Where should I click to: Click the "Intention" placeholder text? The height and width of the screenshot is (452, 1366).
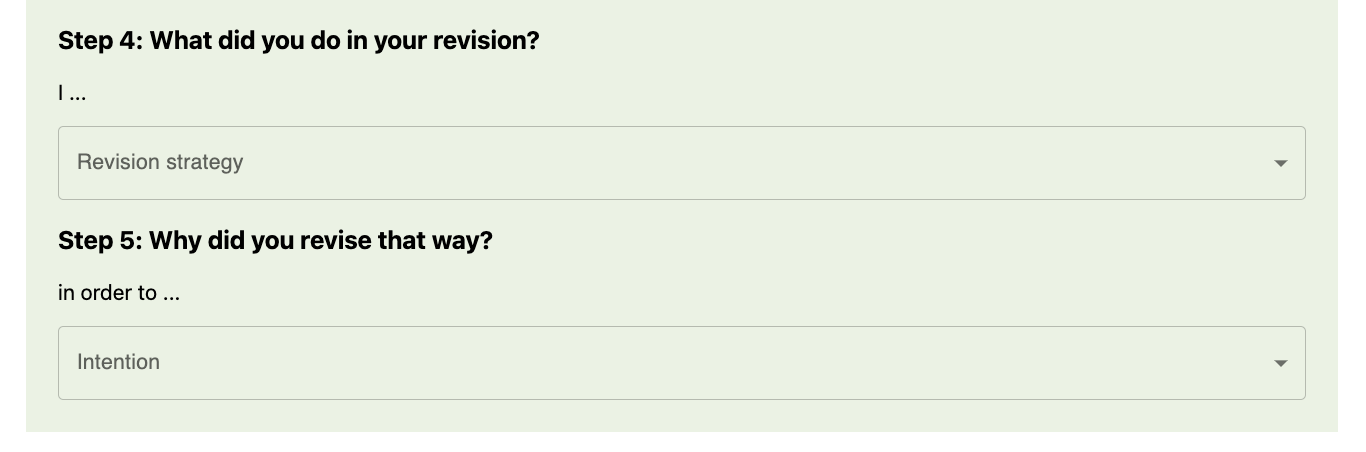pyautogui.click(x=118, y=362)
